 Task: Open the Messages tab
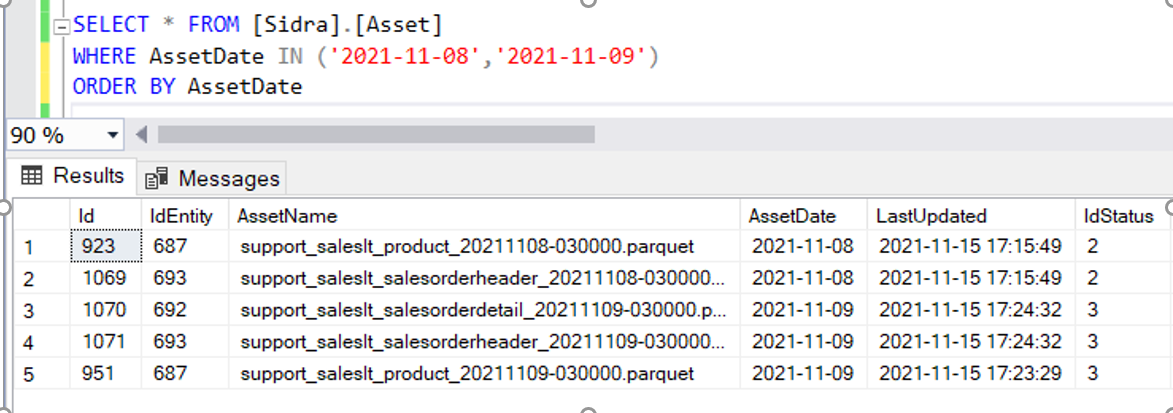[214, 178]
